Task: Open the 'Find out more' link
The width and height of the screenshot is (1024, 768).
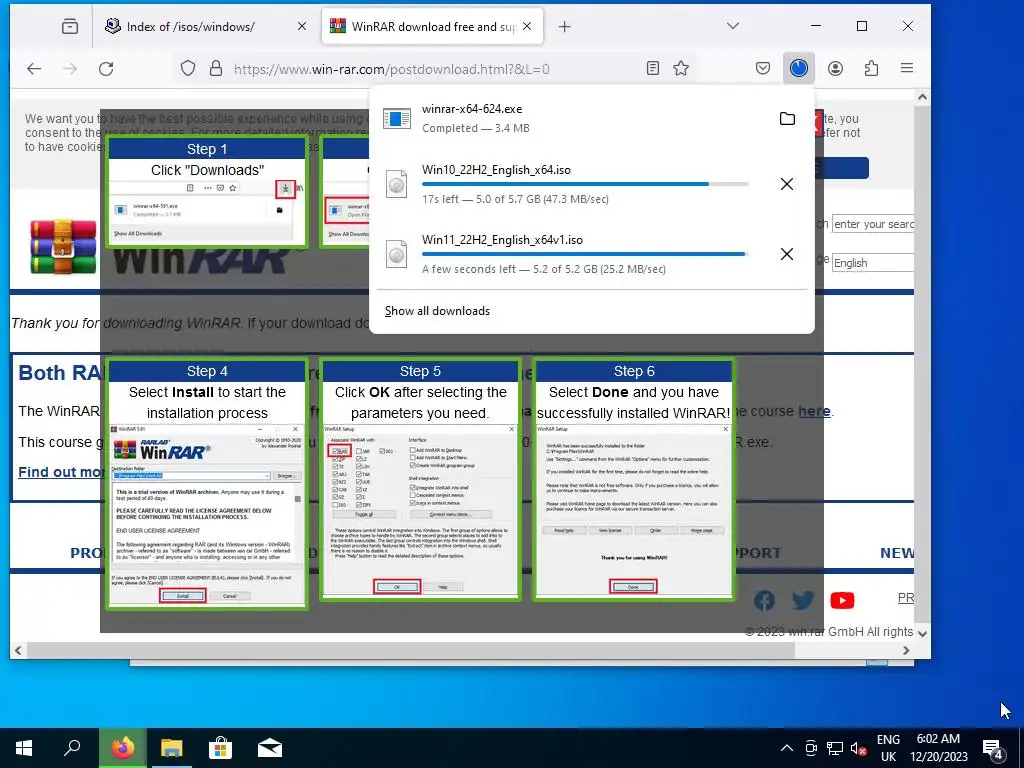Action: 61,472
